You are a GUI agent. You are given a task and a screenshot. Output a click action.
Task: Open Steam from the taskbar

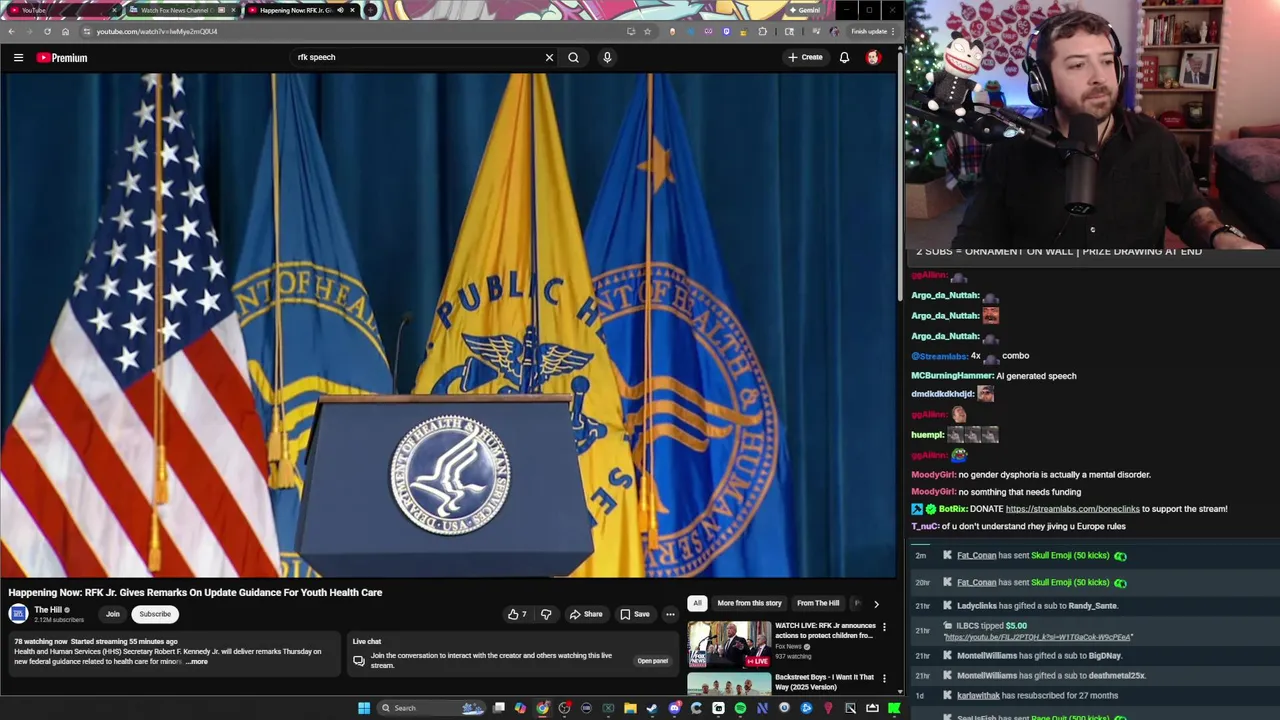[652, 708]
